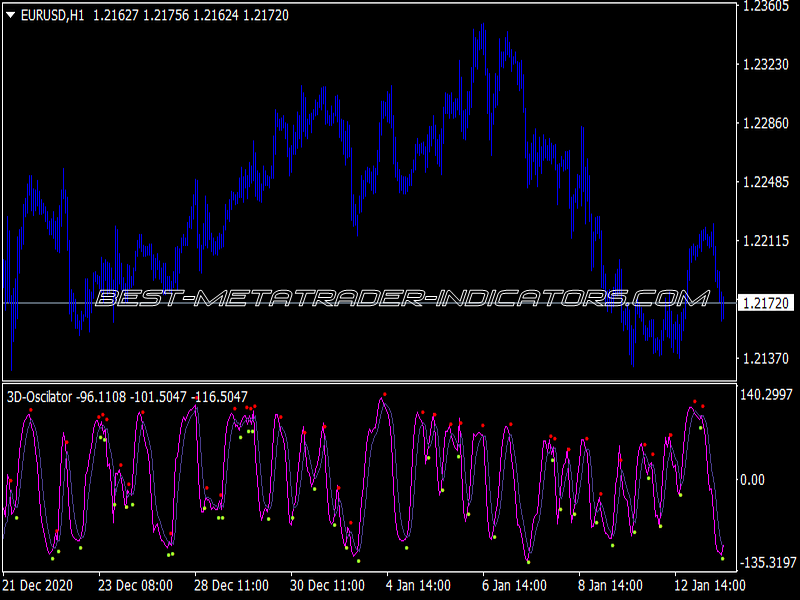Click the 1.22115 price scale label
The image size is (800, 600).
click(766, 241)
